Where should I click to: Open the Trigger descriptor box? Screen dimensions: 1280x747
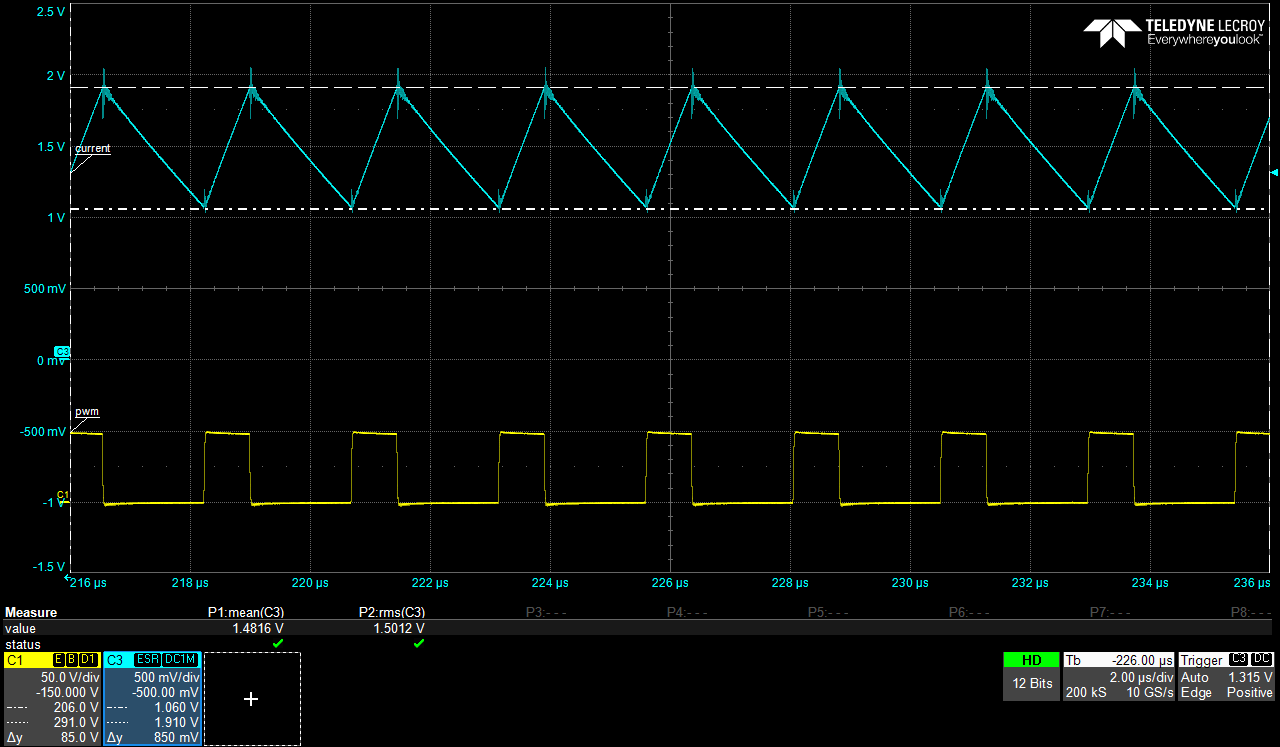pyautogui.click(x=1226, y=676)
